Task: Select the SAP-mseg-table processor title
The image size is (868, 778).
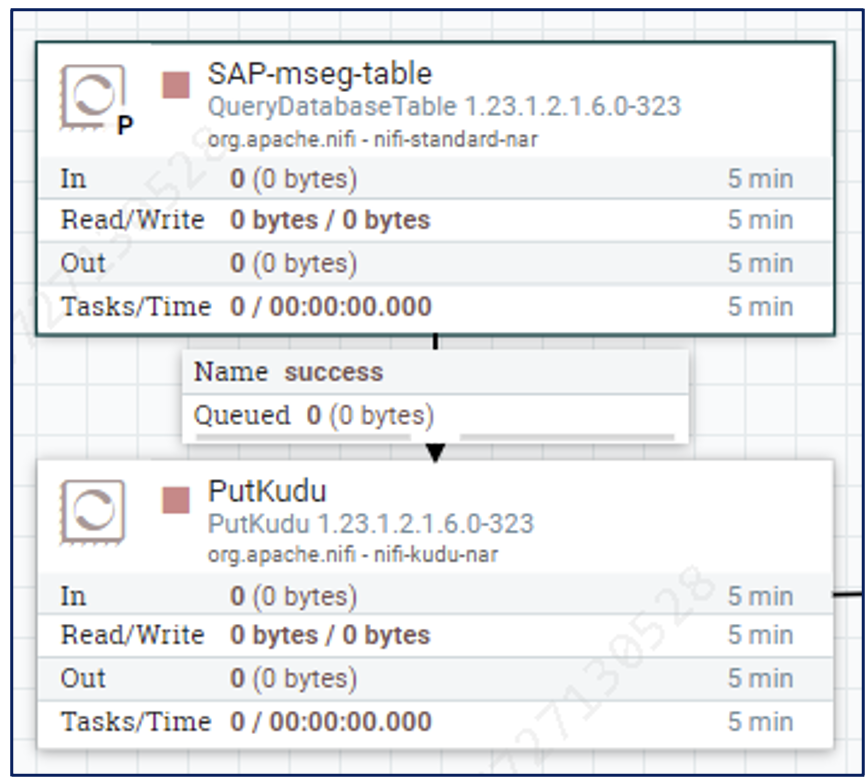Action: 319,74
